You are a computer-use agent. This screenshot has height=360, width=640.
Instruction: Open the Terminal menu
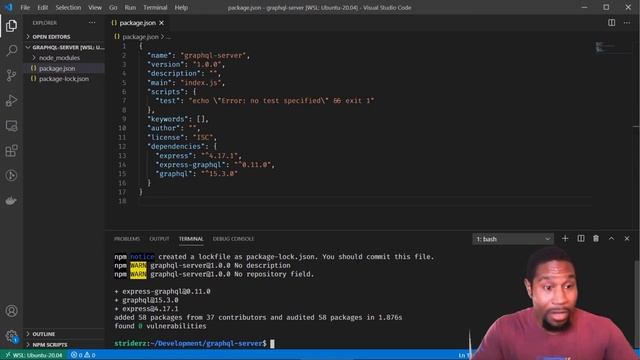click(x=155, y=7)
